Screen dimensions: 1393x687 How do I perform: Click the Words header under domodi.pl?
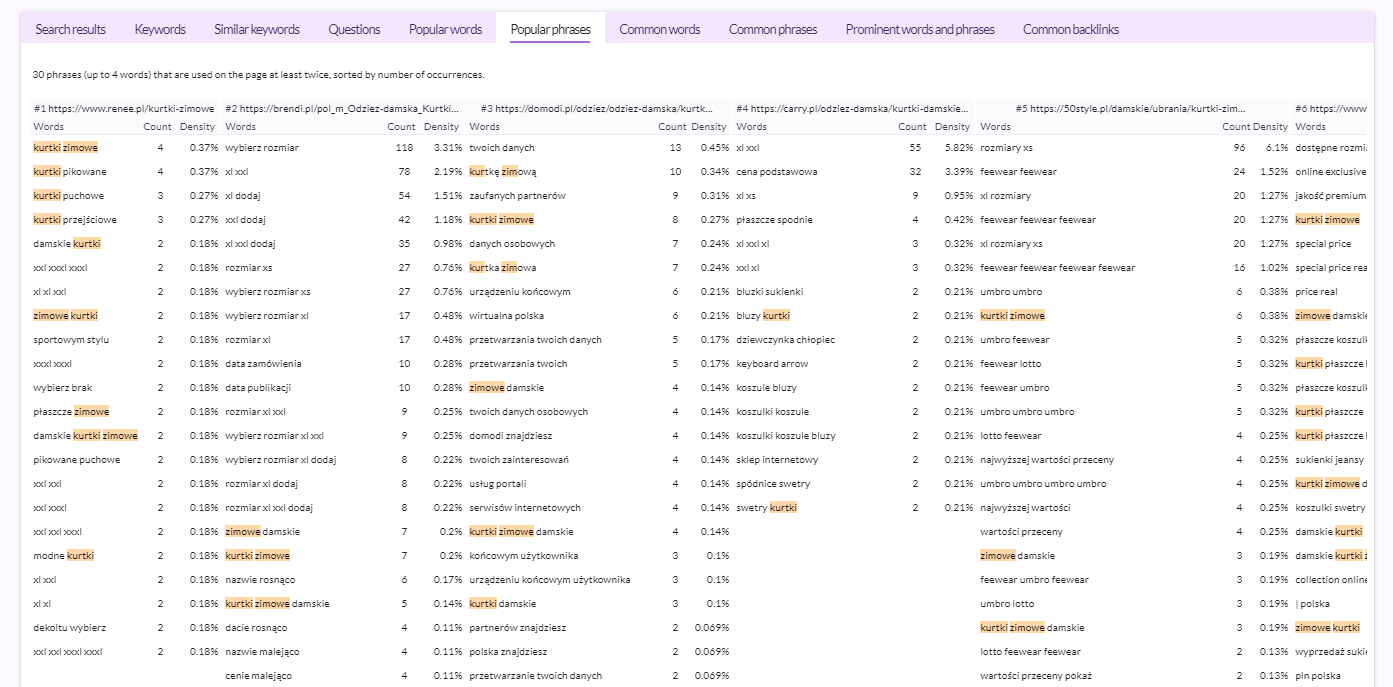point(485,127)
